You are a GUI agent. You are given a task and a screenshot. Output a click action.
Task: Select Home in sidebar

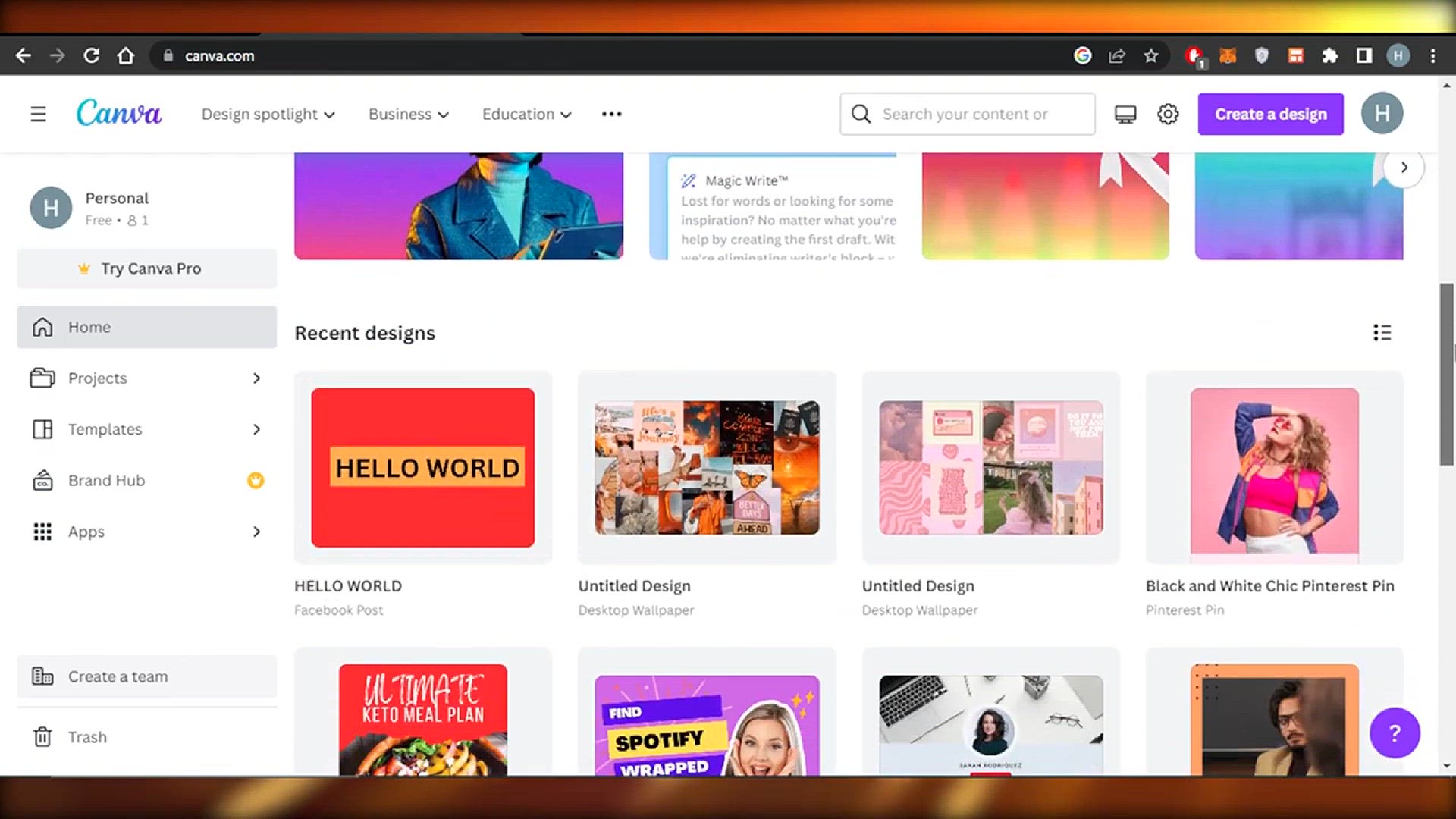(x=147, y=327)
